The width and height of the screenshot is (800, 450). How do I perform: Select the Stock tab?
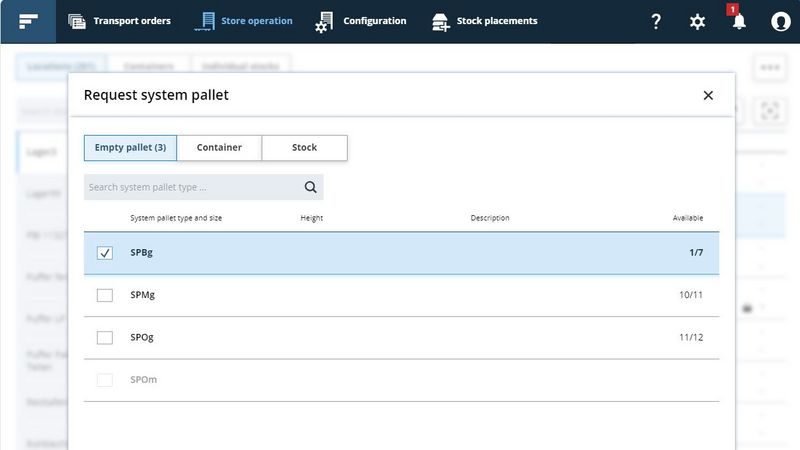click(304, 147)
